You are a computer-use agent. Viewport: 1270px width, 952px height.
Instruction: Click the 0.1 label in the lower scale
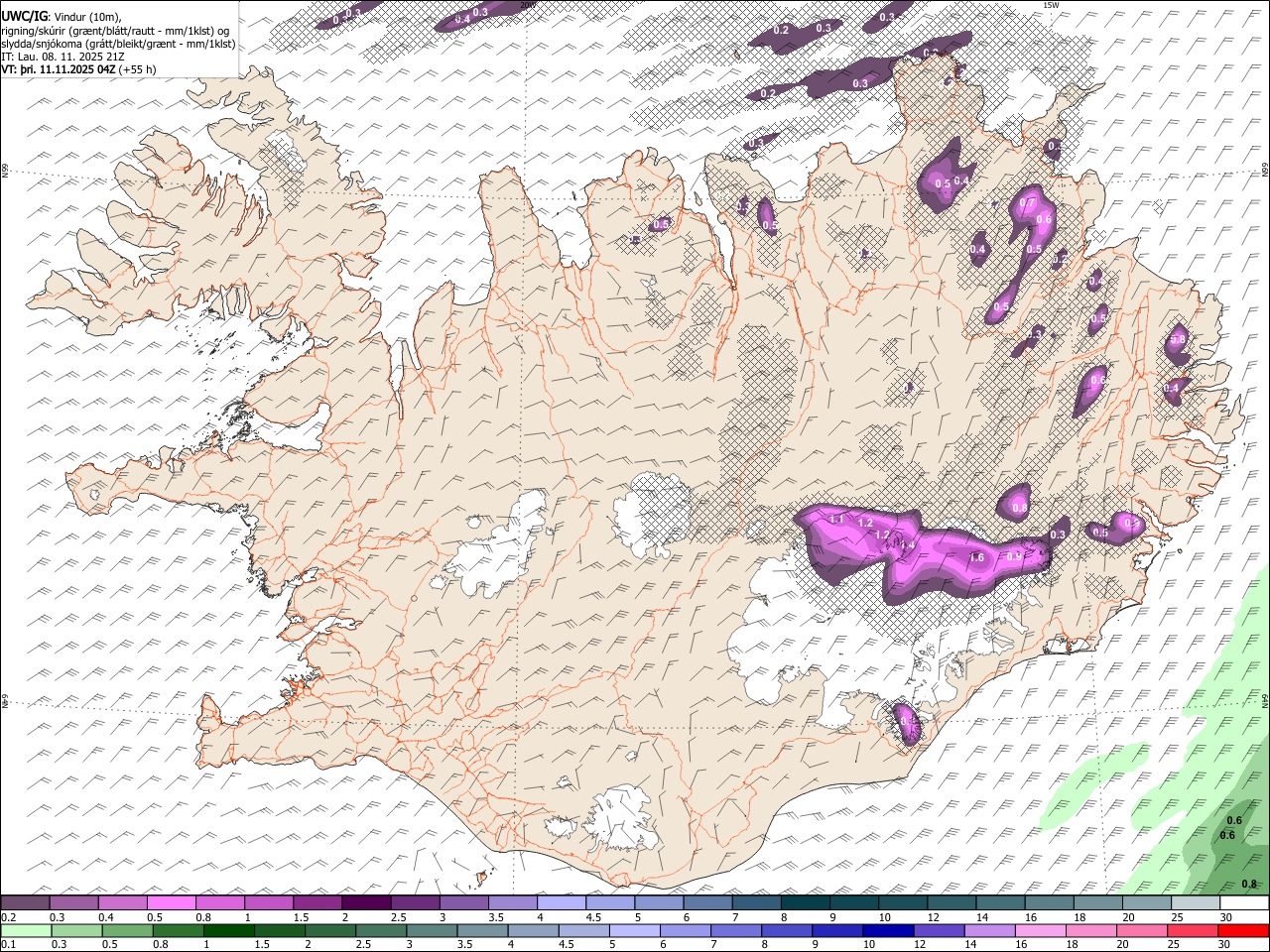8,945
